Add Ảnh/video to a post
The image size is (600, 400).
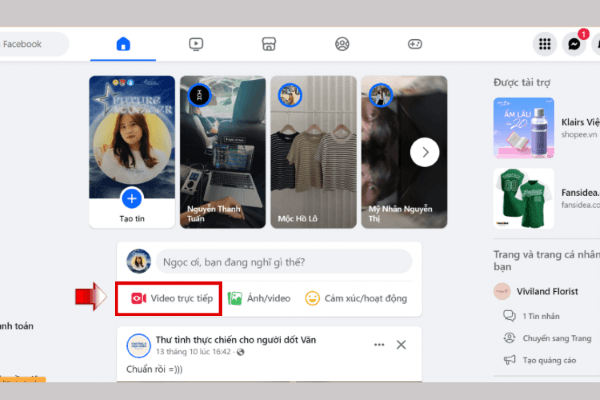click(x=259, y=298)
